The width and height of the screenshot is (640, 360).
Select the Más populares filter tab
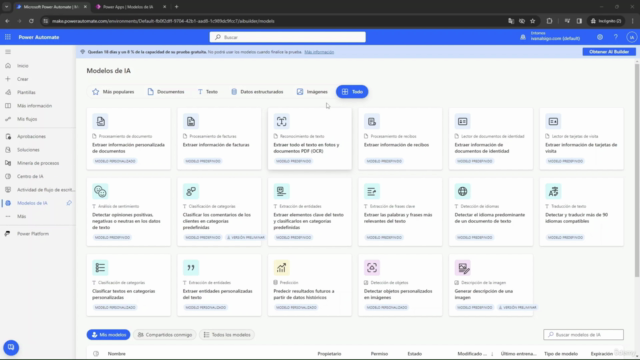pyautogui.click(x=113, y=92)
